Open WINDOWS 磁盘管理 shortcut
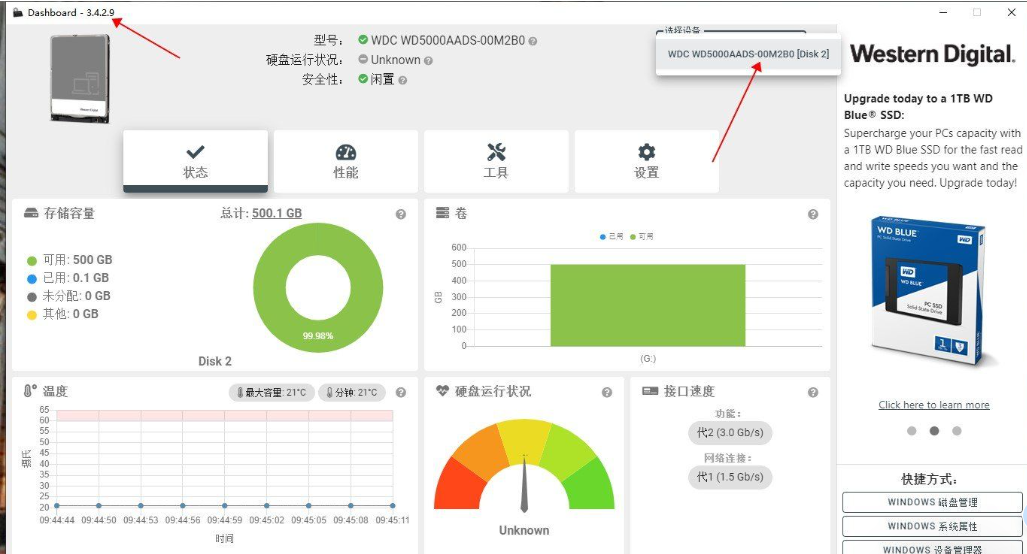The image size is (1027, 554). point(932,502)
